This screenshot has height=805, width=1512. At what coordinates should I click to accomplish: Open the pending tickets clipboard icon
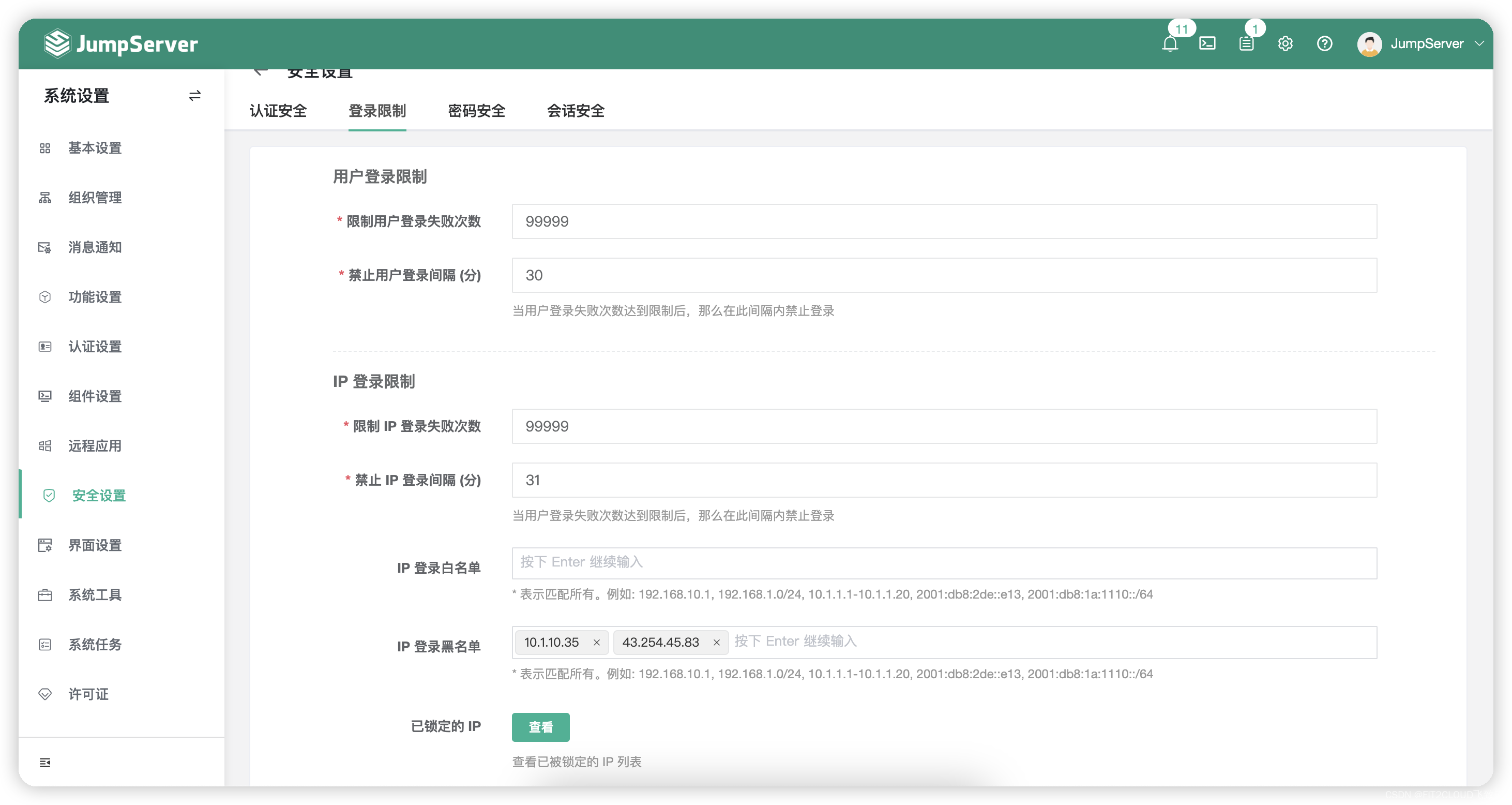coord(1246,43)
